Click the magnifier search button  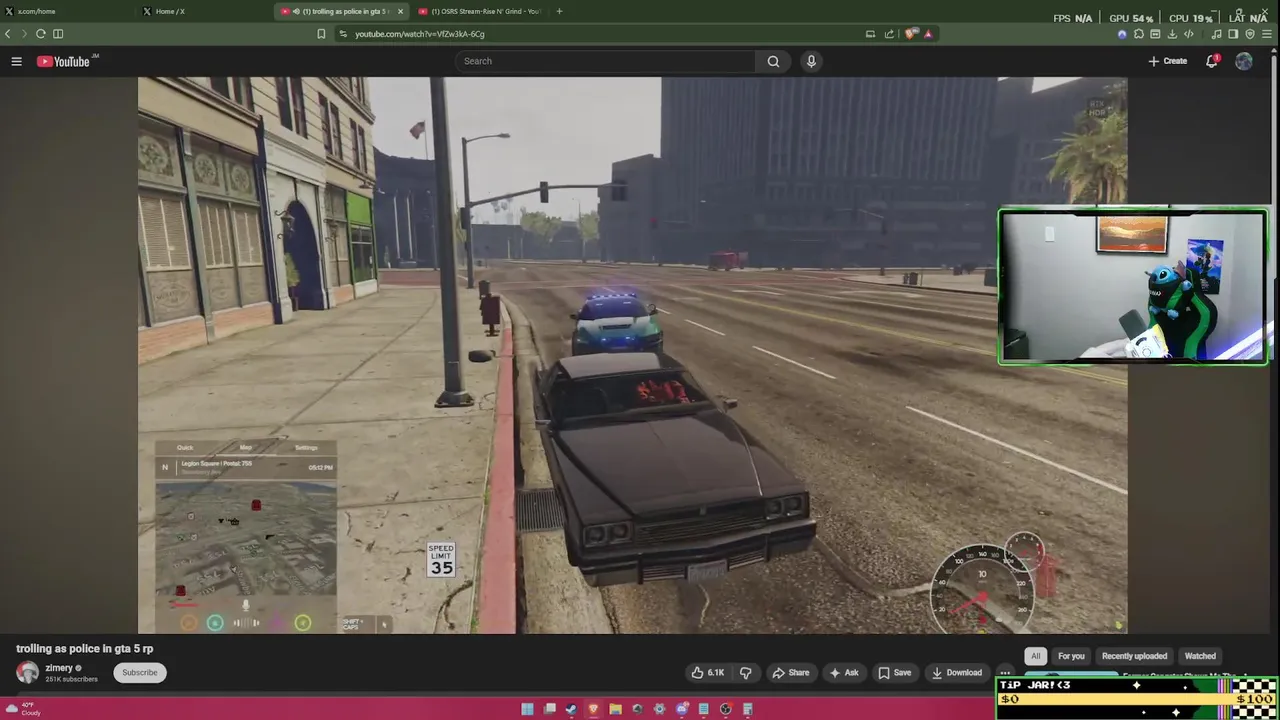click(773, 61)
